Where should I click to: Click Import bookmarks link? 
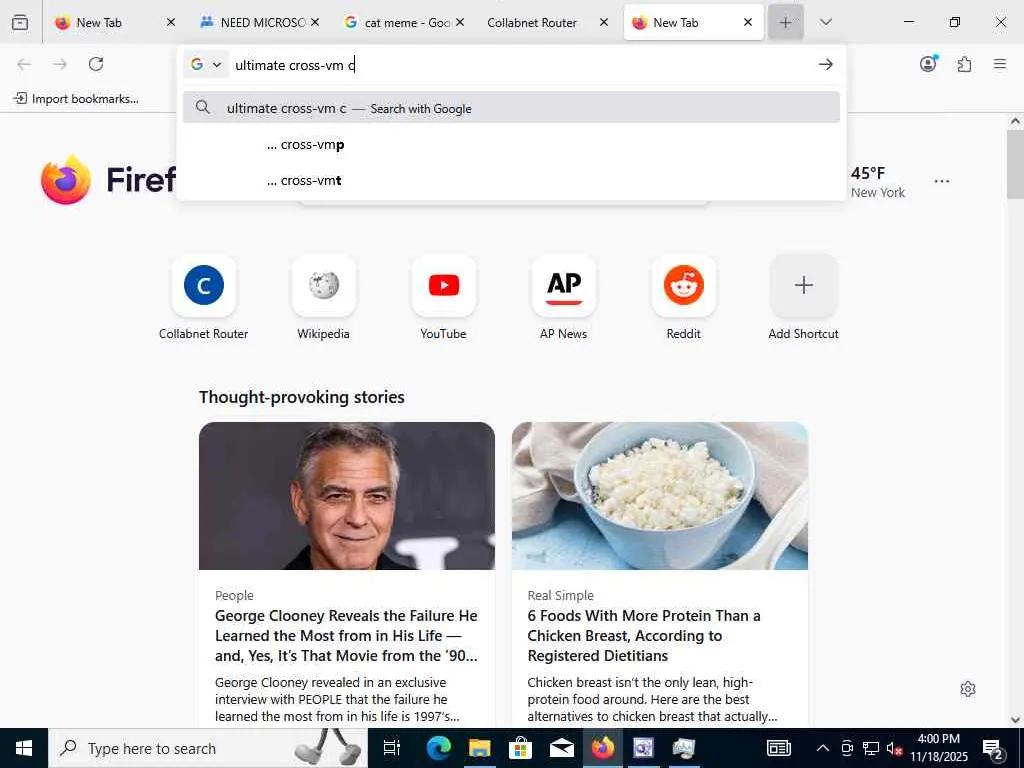[76, 99]
